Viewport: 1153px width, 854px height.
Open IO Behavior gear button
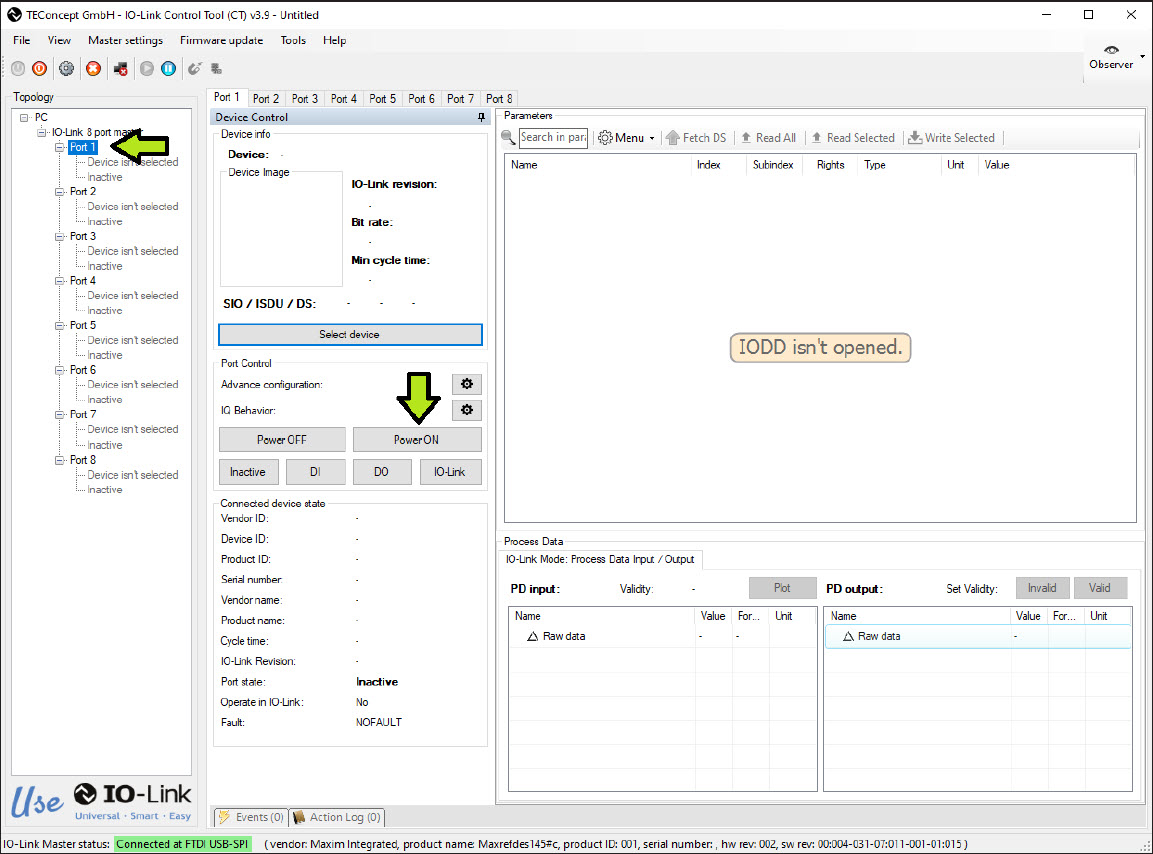pos(467,410)
